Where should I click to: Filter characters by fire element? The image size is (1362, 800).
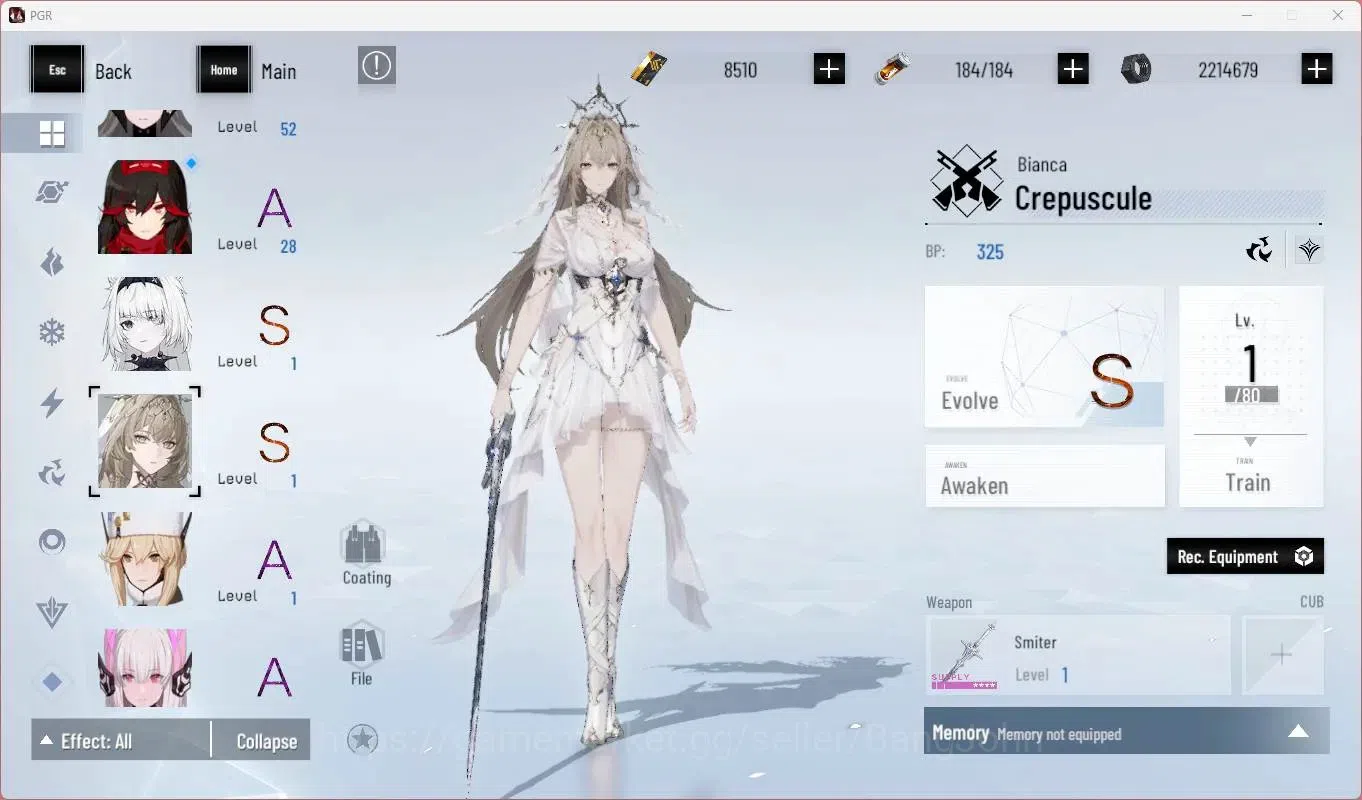coord(52,262)
